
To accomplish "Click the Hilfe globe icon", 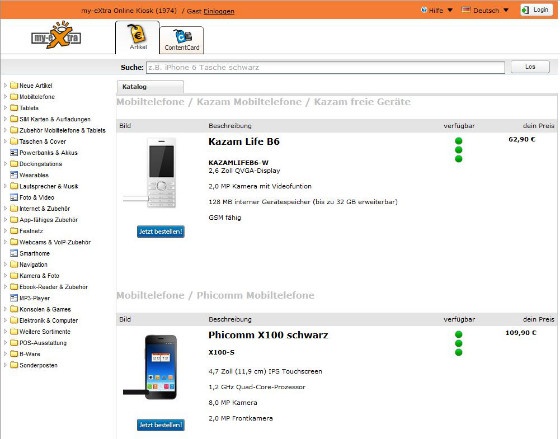I will click(424, 10).
